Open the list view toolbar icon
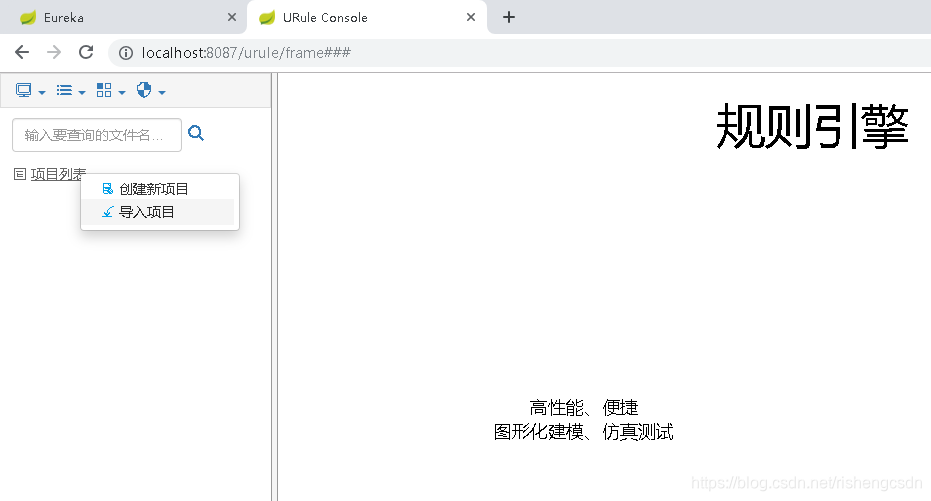This screenshot has width=931, height=501. pos(64,90)
